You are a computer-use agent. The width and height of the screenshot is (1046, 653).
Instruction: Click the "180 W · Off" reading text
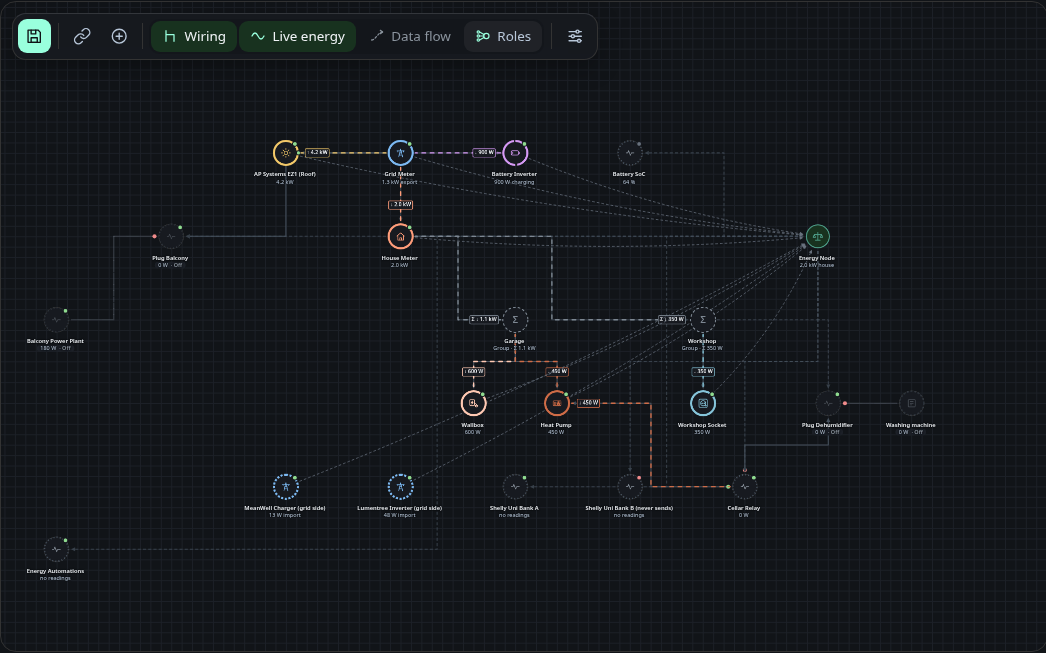[x=55, y=348]
